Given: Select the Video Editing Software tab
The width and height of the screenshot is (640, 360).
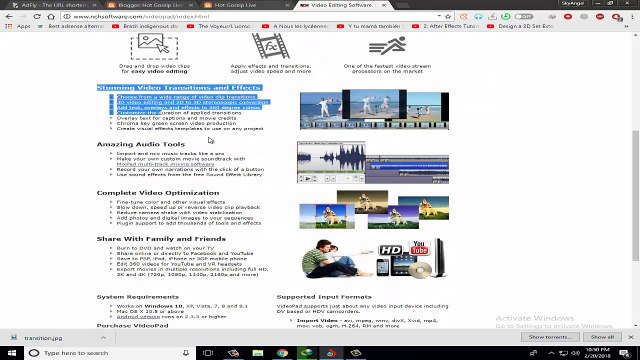Looking at the screenshot, I should (342, 5).
